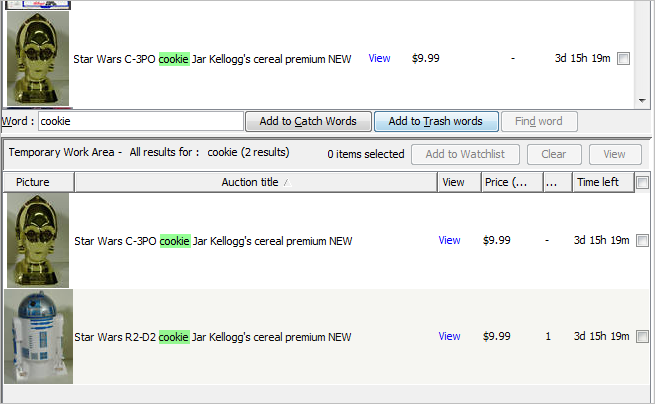Sort by Price column header
Viewport: 655px width, 404px height.
512,182
